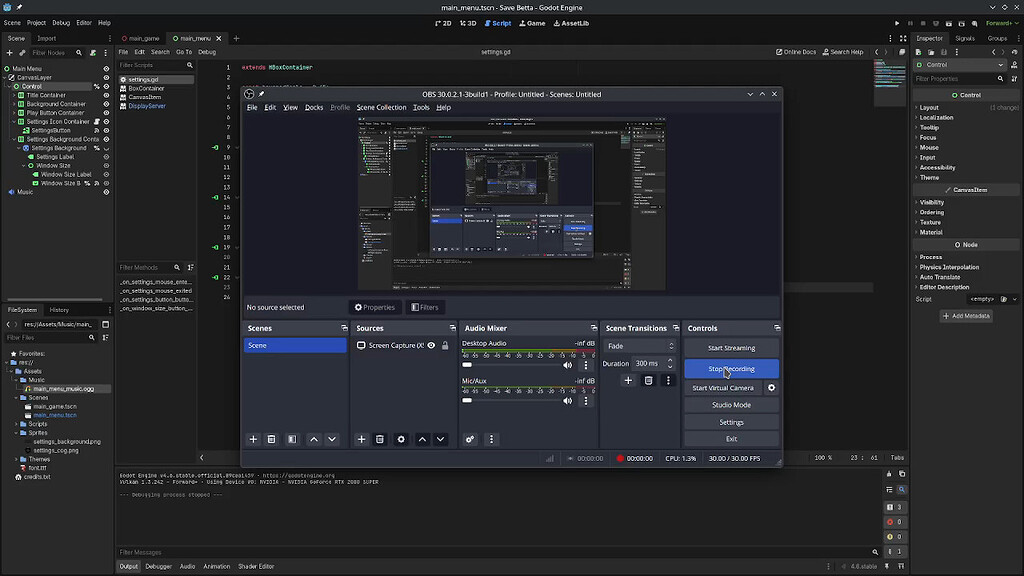The image size is (1024, 576).
Task: Open scene filters icon in Scenes panel
Action: click(x=292, y=440)
